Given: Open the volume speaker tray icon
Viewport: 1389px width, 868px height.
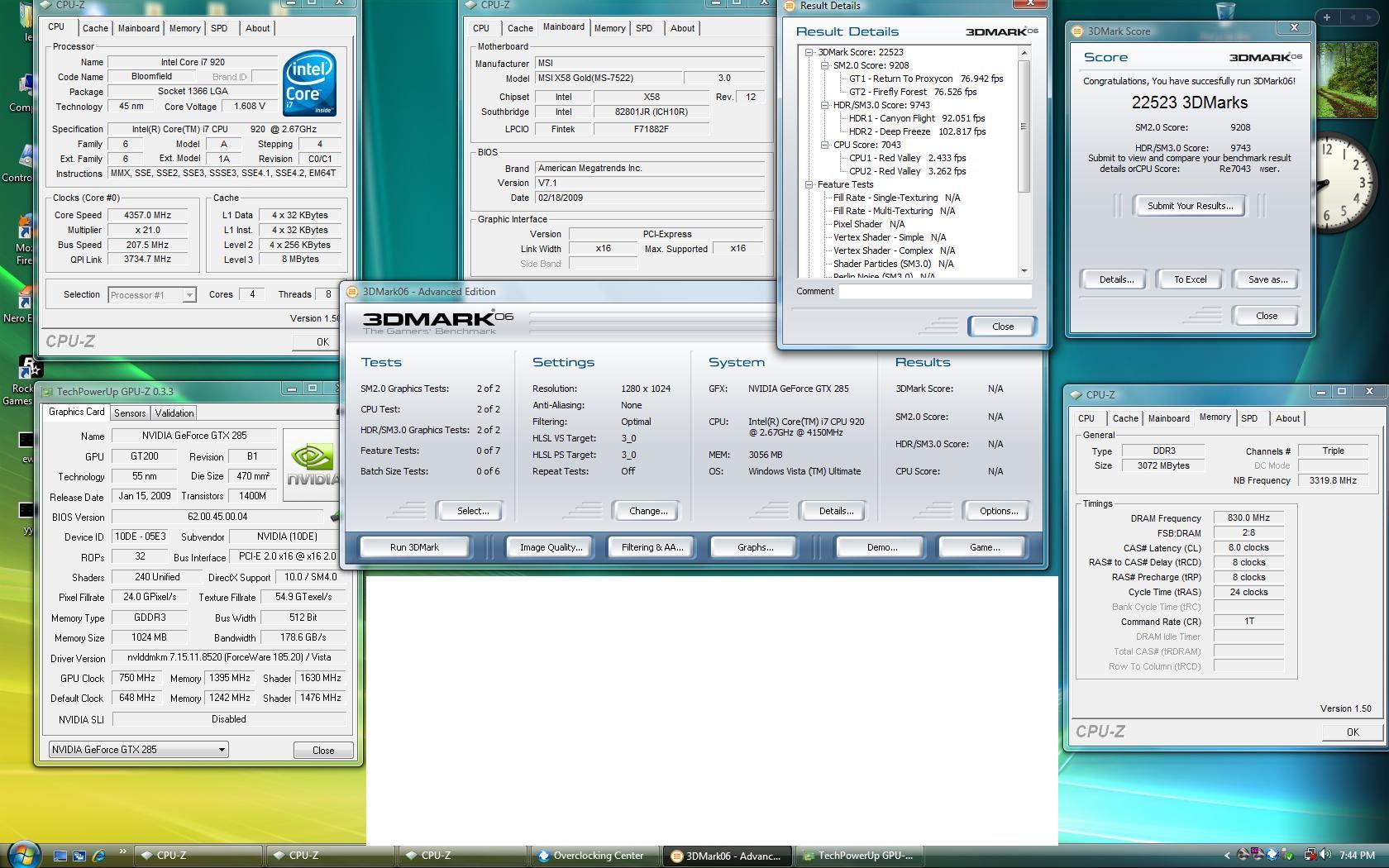Looking at the screenshot, I should [x=1325, y=855].
